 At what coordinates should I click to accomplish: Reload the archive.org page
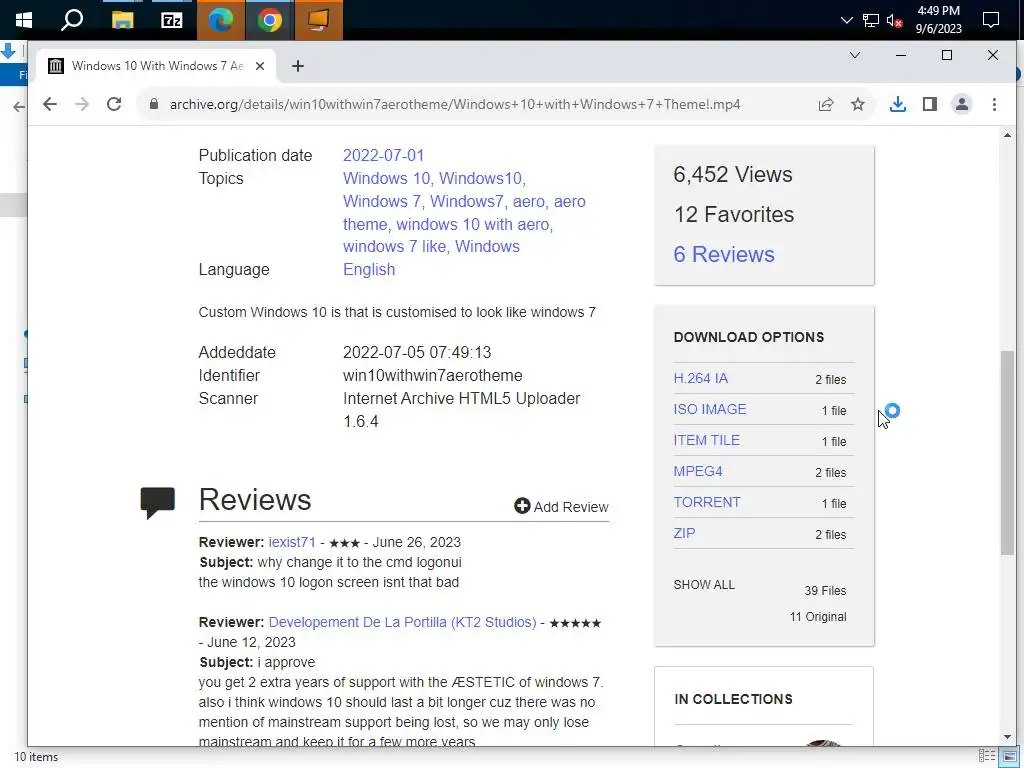coord(114,104)
